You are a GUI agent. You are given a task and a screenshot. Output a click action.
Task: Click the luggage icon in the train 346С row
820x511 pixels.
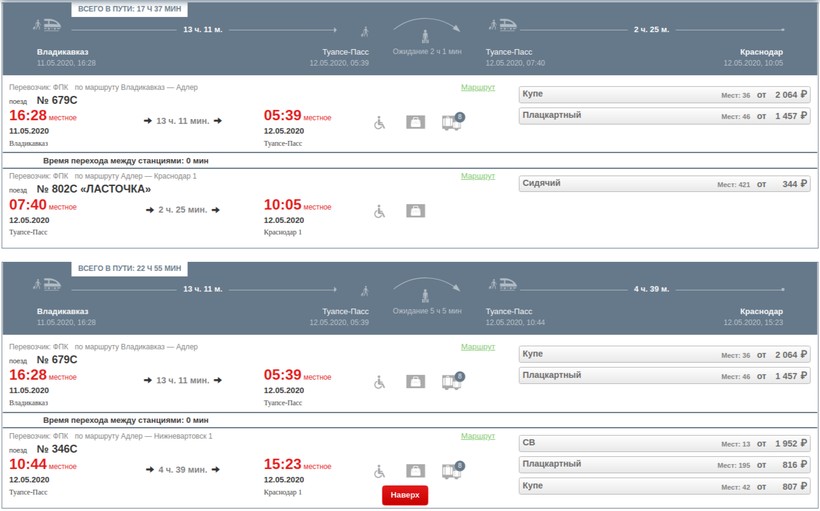point(415,470)
